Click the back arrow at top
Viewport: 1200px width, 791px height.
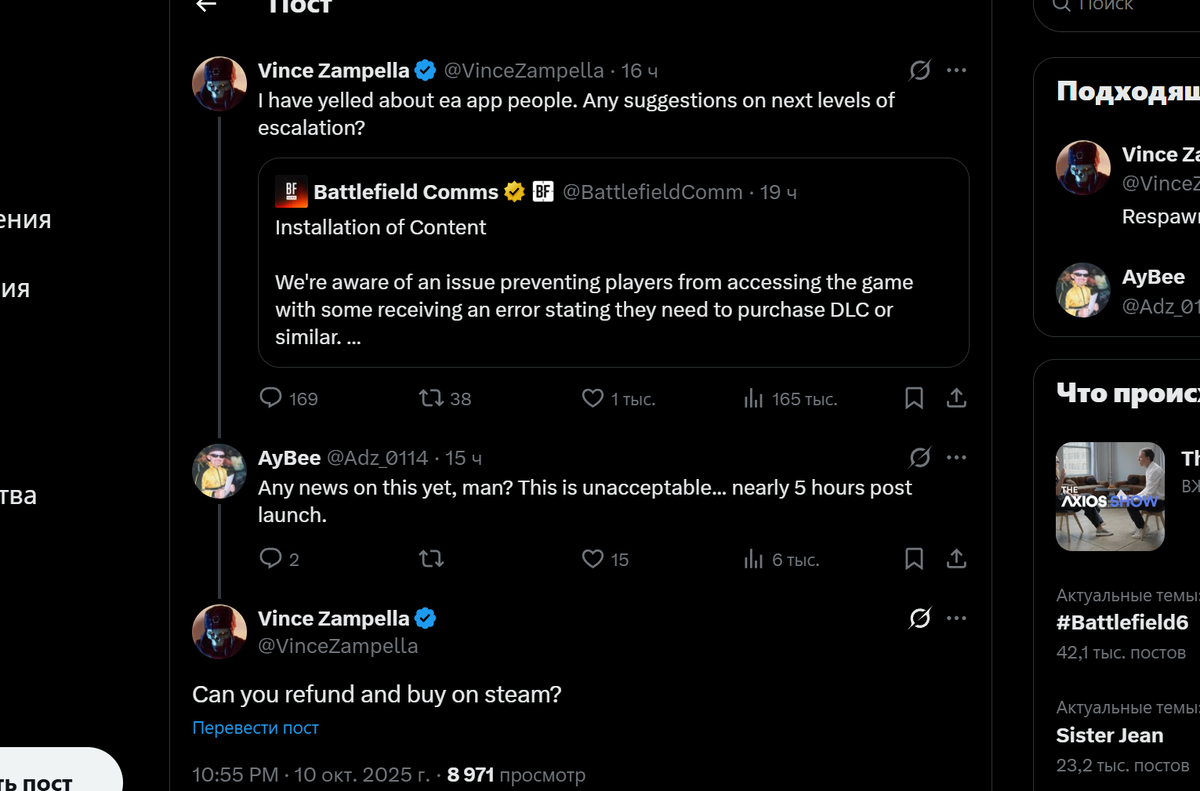(x=206, y=5)
